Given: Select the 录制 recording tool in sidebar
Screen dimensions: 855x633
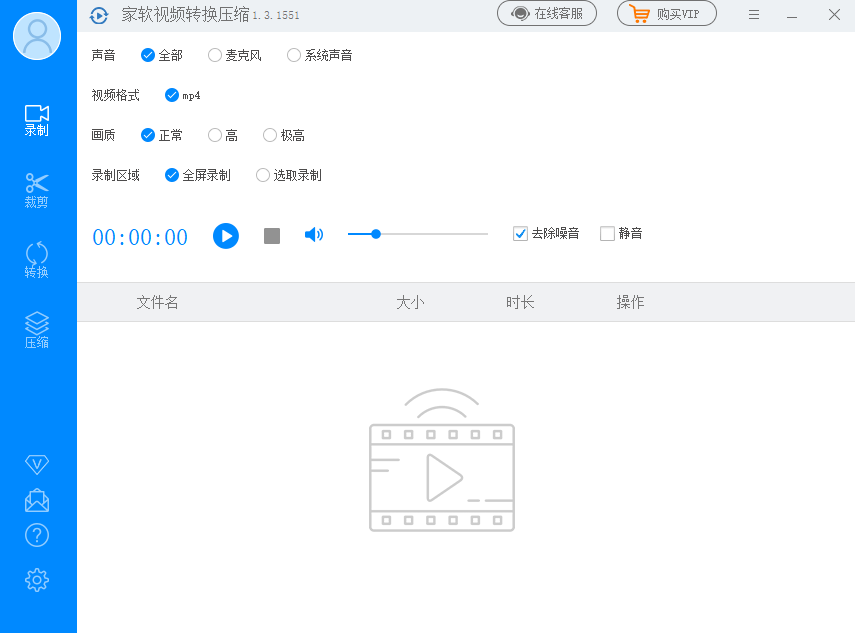Looking at the screenshot, I should pyautogui.click(x=36, y=119).
